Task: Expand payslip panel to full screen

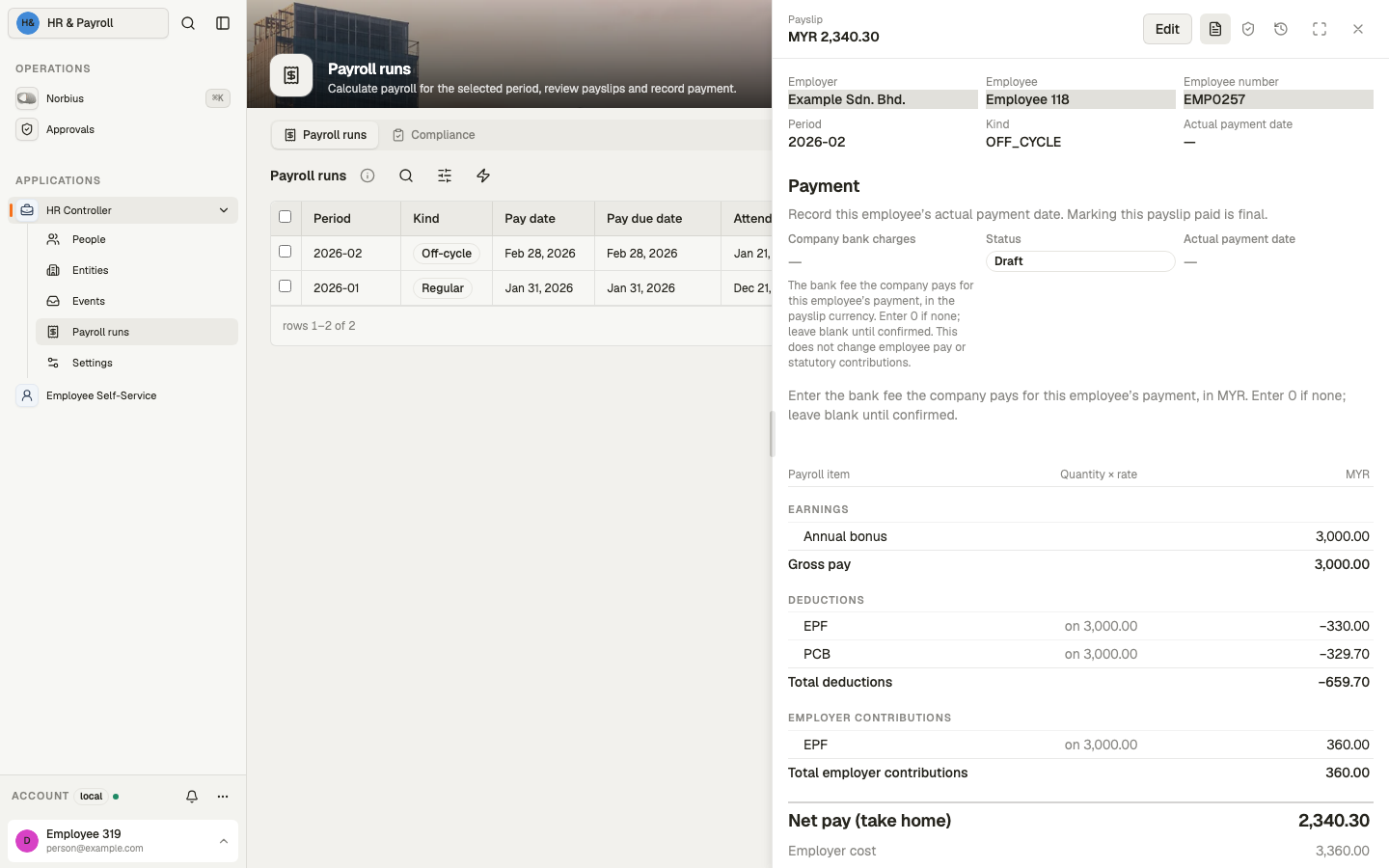Action: point(1320,29)
